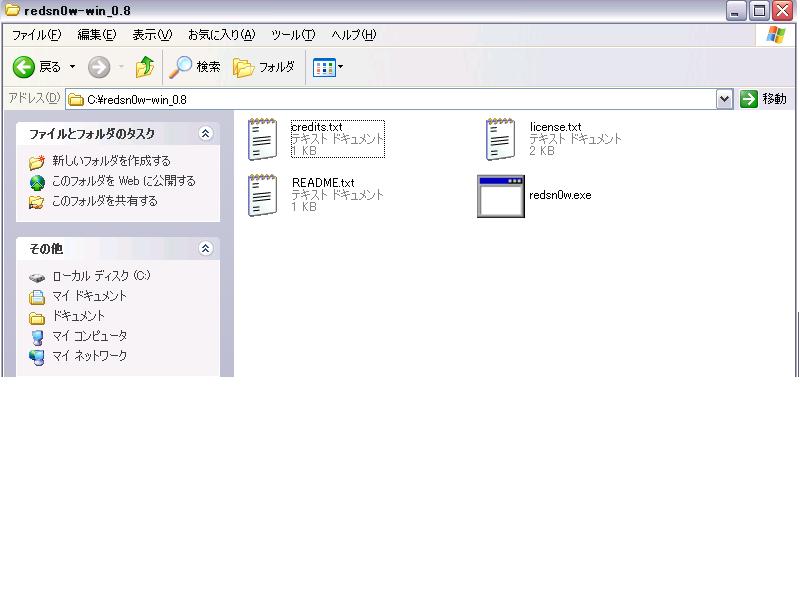Open the Search (検索) magnifier button
Viewport: 800px width, 600px height.
pos(195,67)
